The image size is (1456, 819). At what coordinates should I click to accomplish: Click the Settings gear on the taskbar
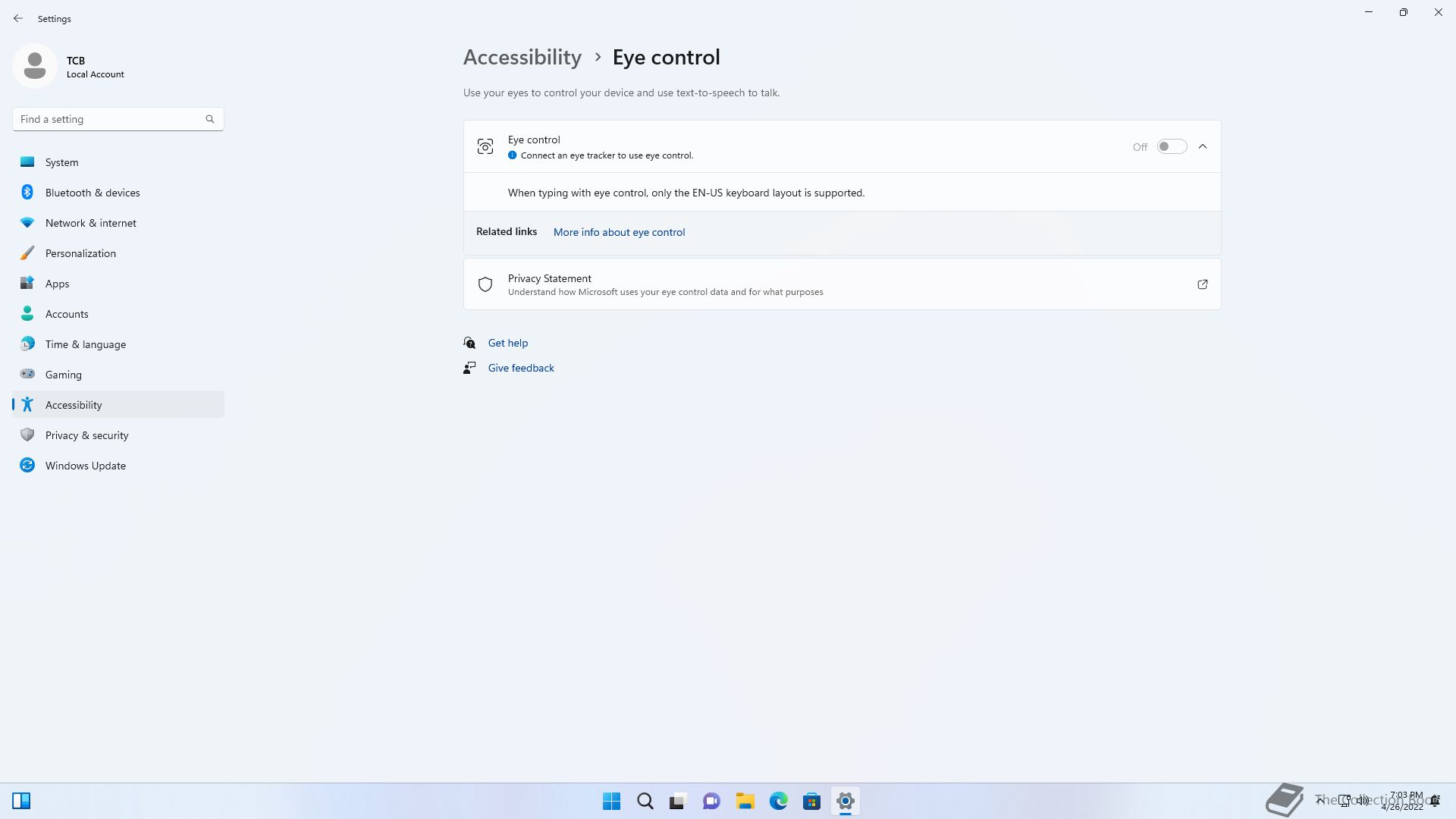click(x=845, y=801)
